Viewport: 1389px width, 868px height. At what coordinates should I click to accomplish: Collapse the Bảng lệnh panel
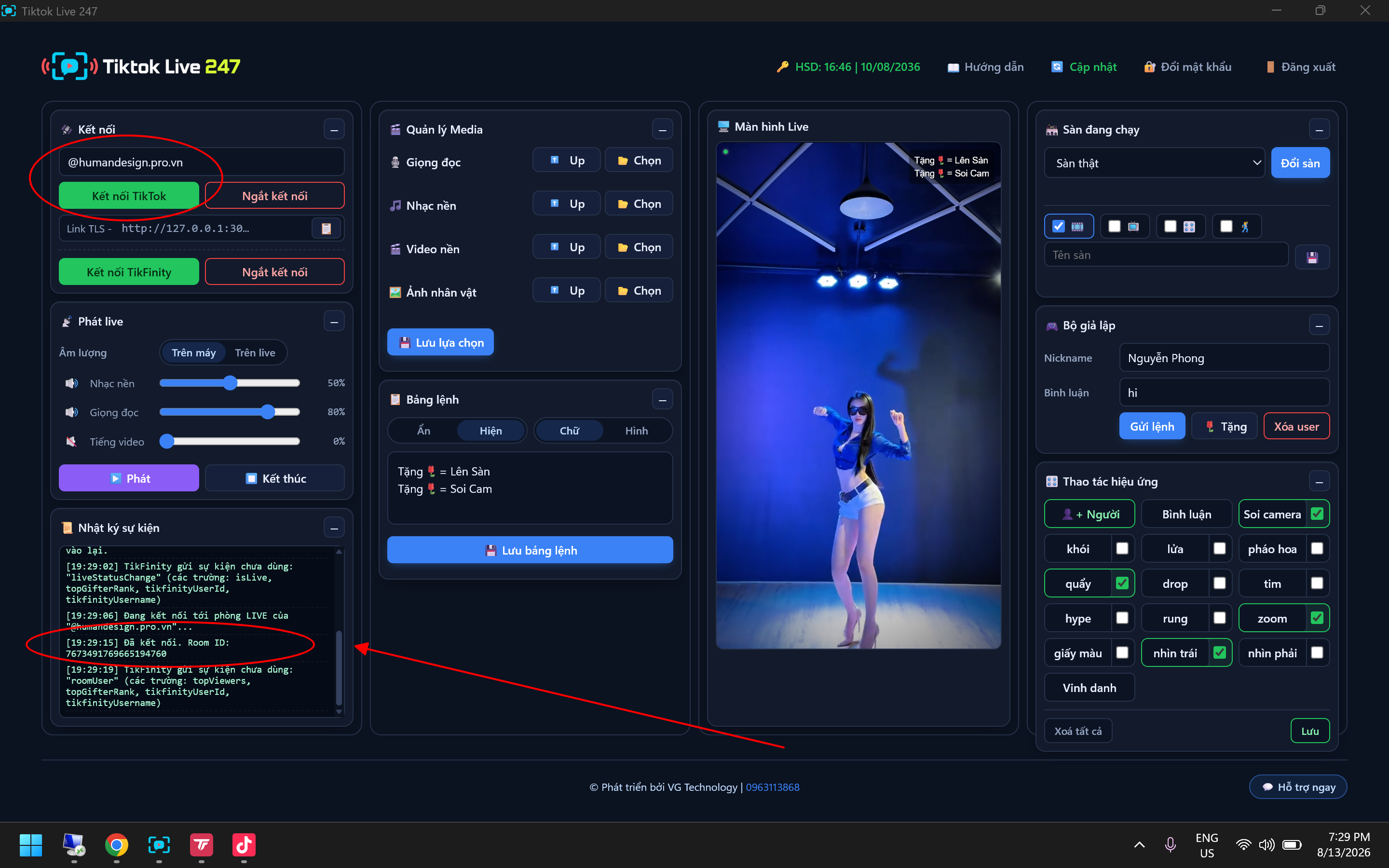click(662, 400)
